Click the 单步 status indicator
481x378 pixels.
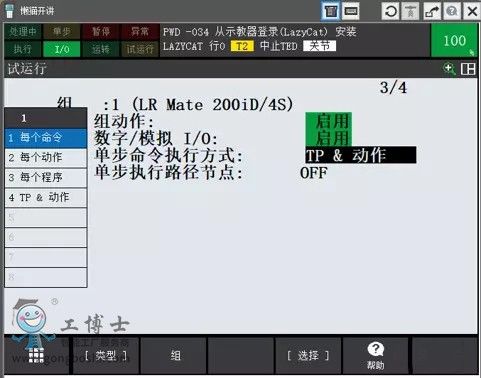pos(62,32)
